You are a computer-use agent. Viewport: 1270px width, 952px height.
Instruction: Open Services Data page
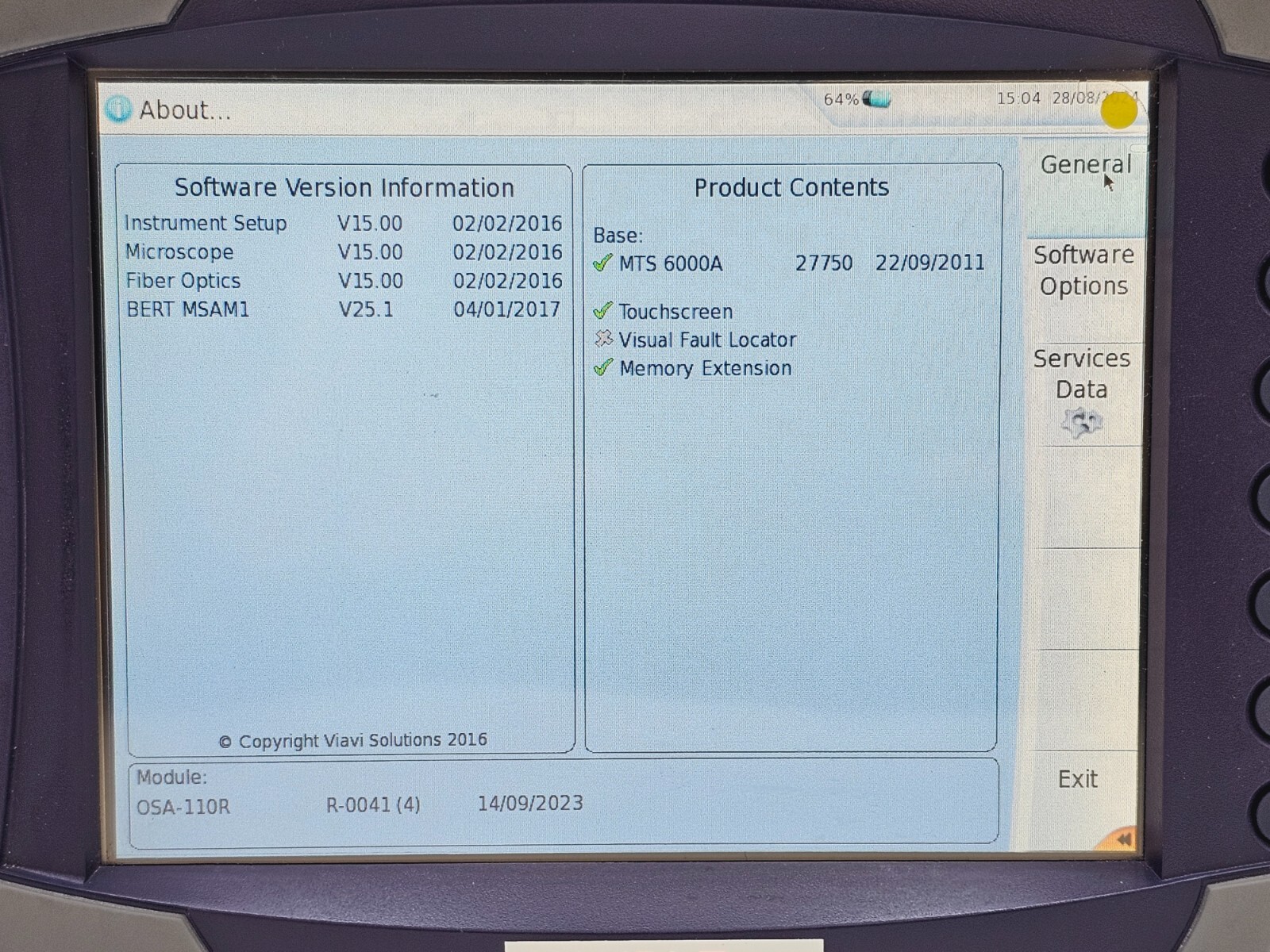pyautogui.click(x=1082, y=394)
